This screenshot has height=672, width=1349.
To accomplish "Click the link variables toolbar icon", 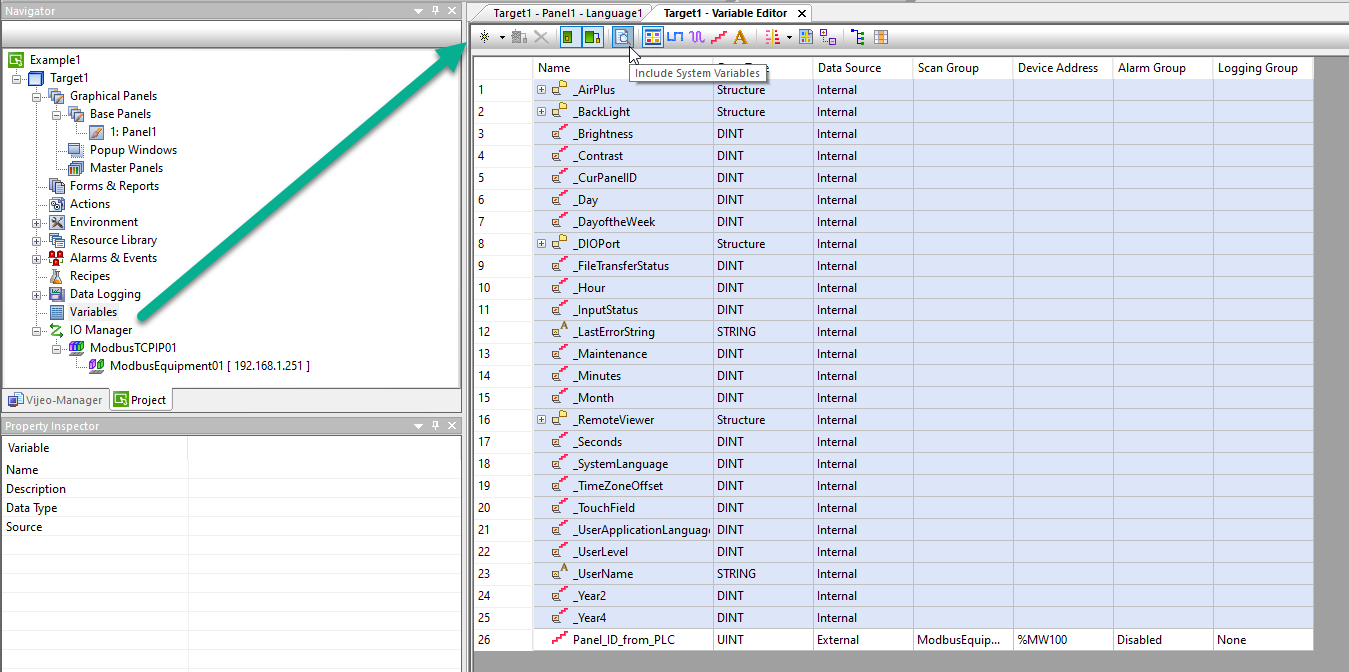I will coord(518,37).
